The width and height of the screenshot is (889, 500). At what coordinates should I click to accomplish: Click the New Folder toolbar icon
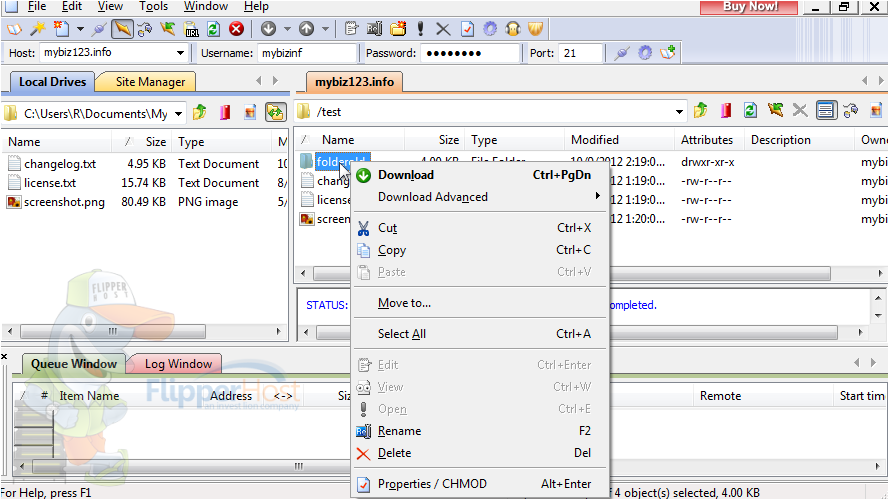[x=398, y=28]
